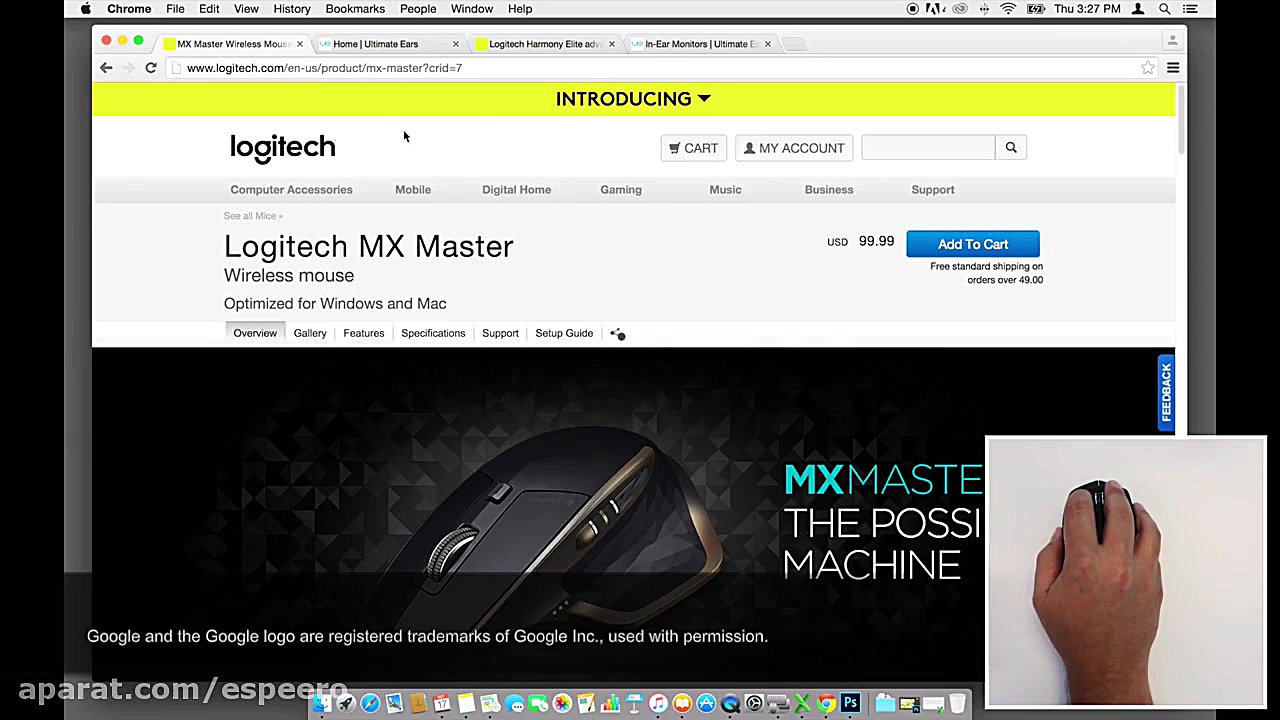Open iTunes from the Dock
This screenshot has width=1280, height=720.
coord(658,704)
